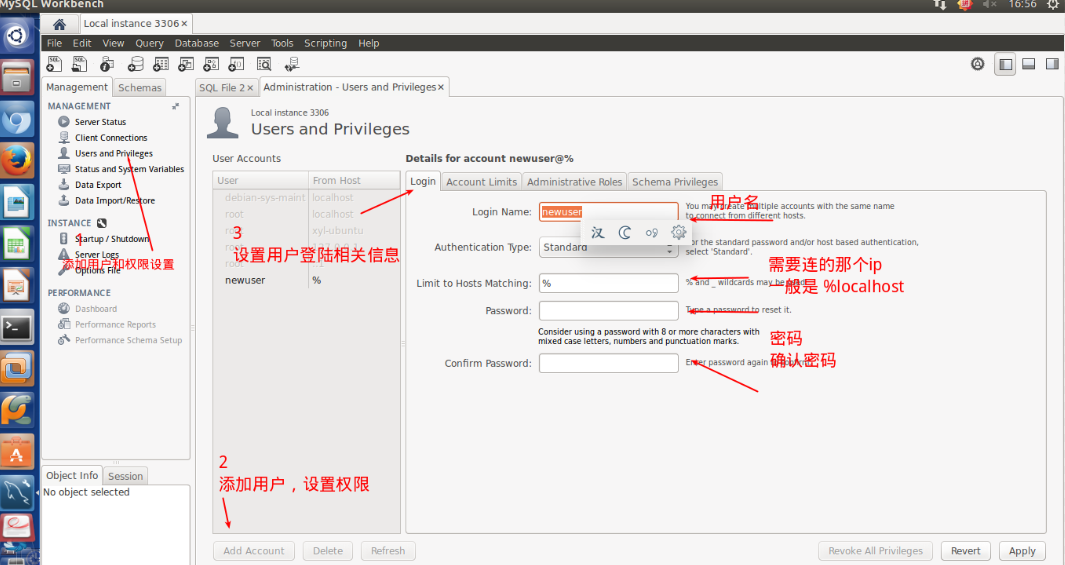
Task: Open the Database menu
Action: click(x=196, y=43)
